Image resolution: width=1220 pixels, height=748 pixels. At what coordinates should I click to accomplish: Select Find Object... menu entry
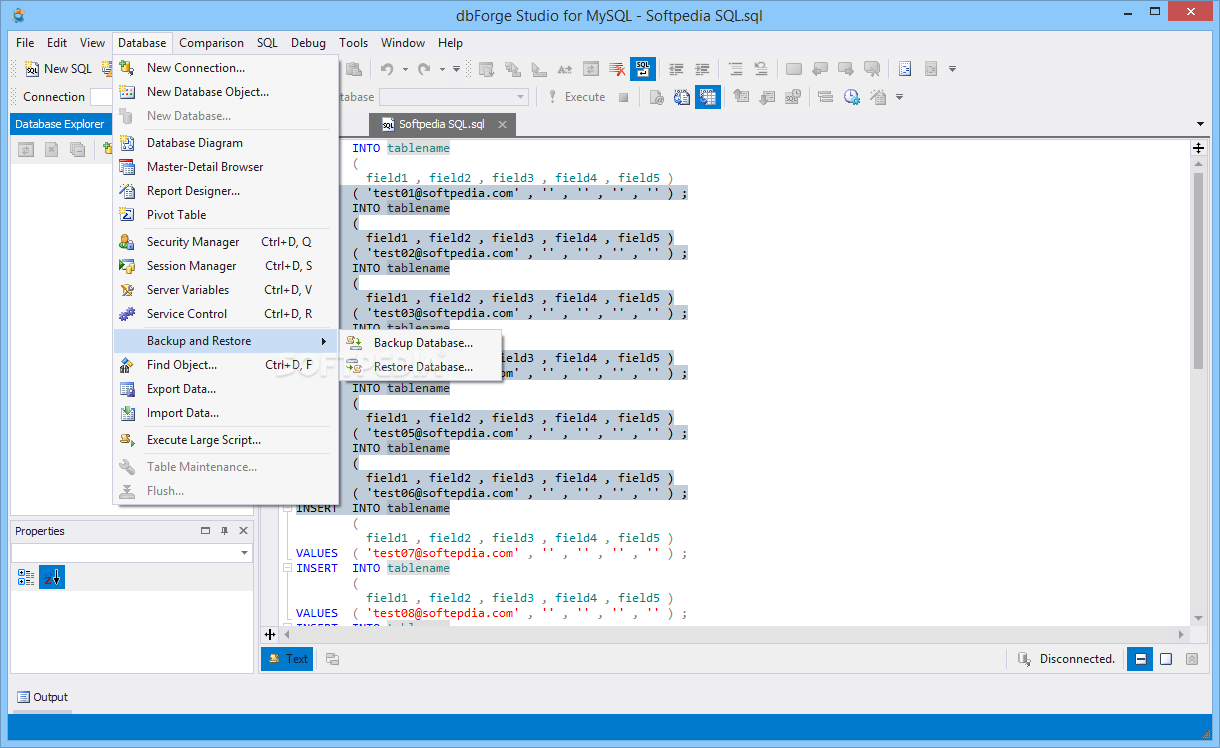tap(226, 365)
